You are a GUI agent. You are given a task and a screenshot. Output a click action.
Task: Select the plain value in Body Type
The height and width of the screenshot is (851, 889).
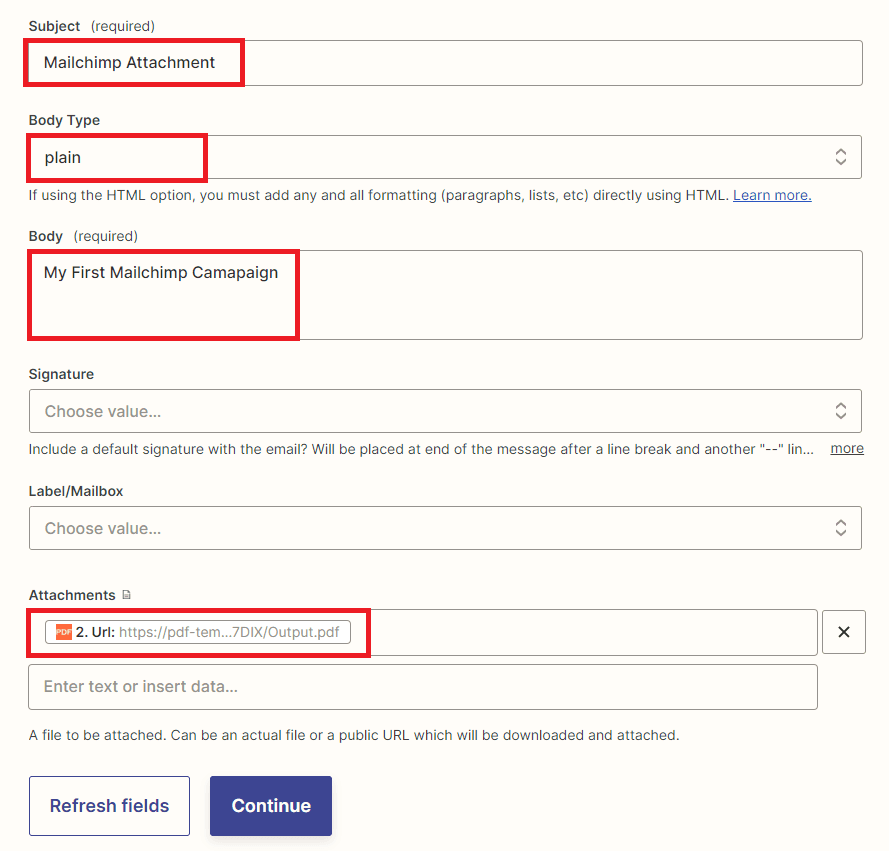click(62, 156)
